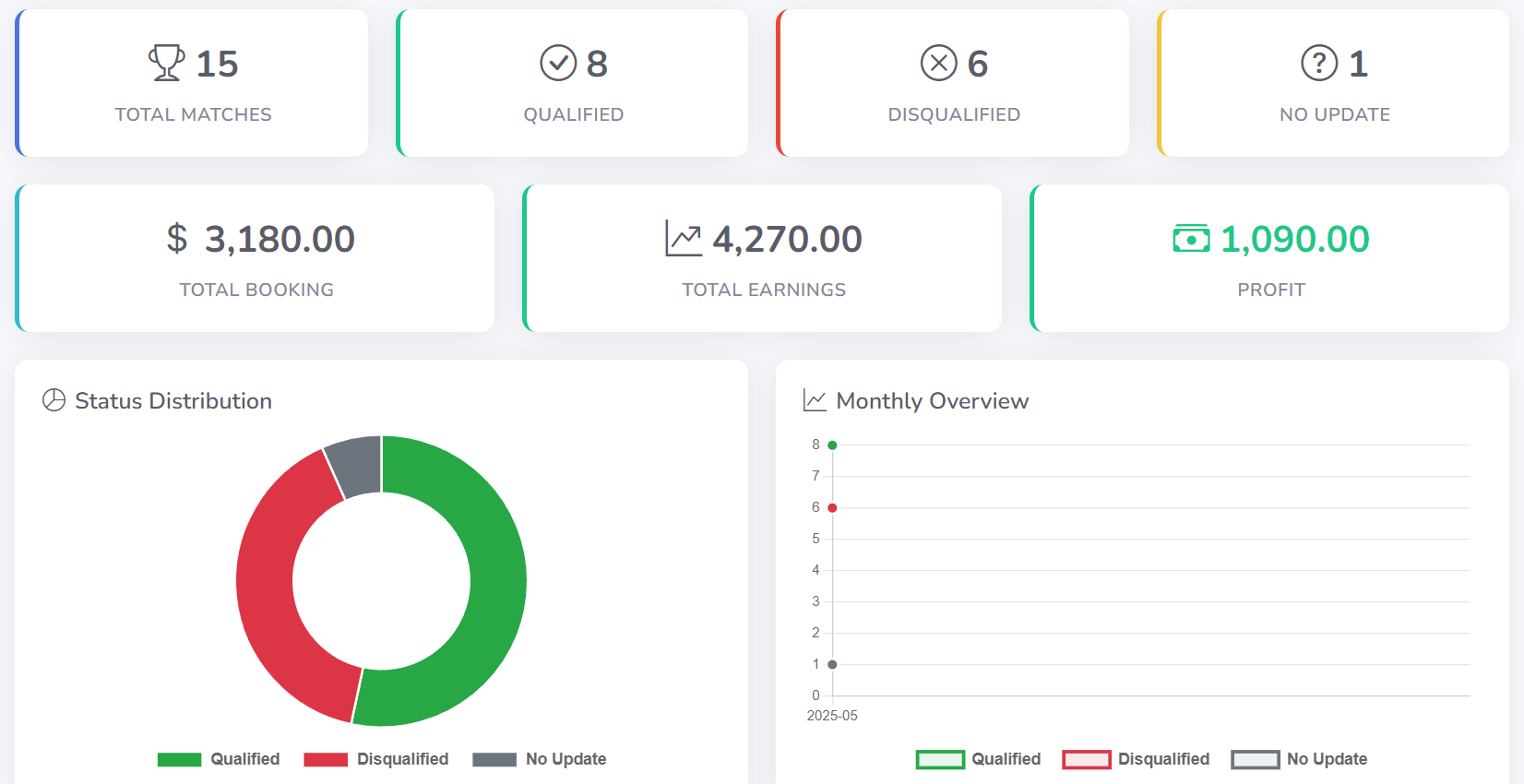Viewport: 1524px width, 784px height.
Task: Toggle Qualified in the donut chart legend
Action: (219, 759)
